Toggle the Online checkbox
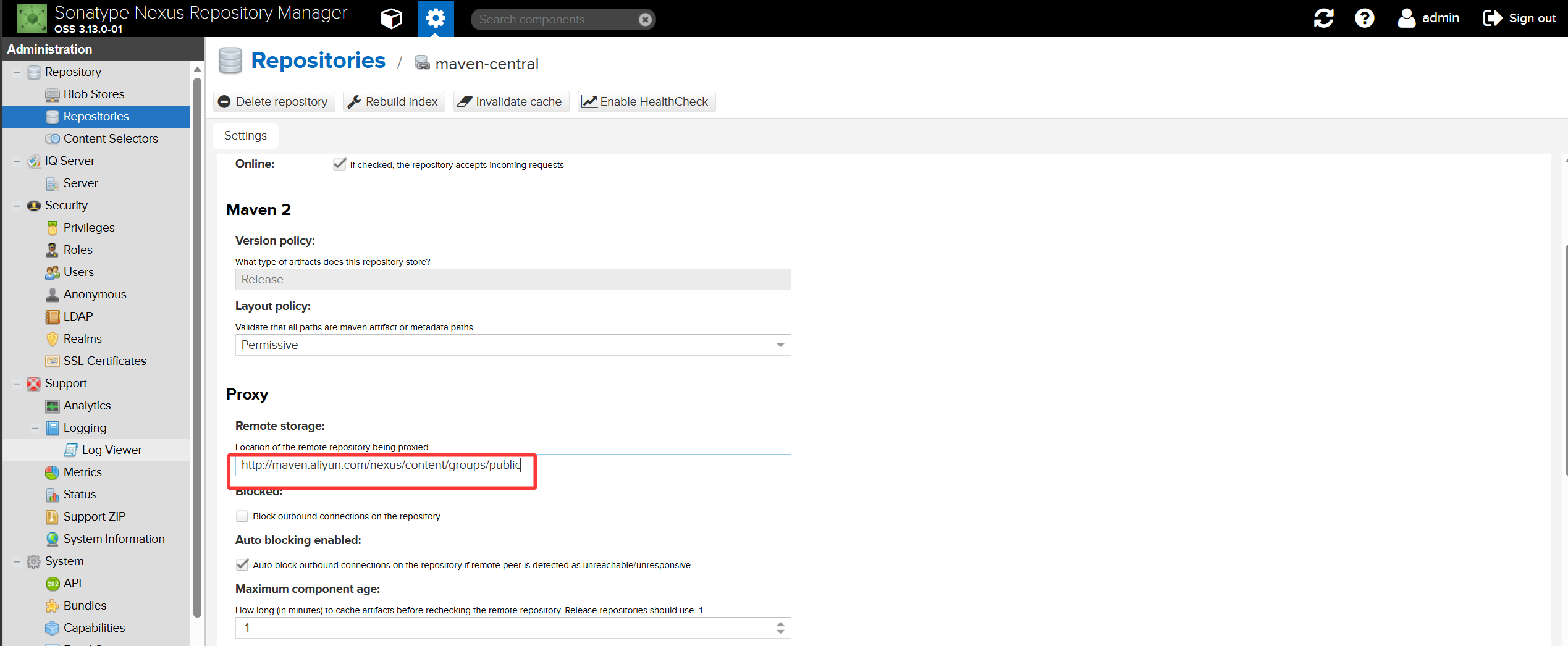 (339, 164)
